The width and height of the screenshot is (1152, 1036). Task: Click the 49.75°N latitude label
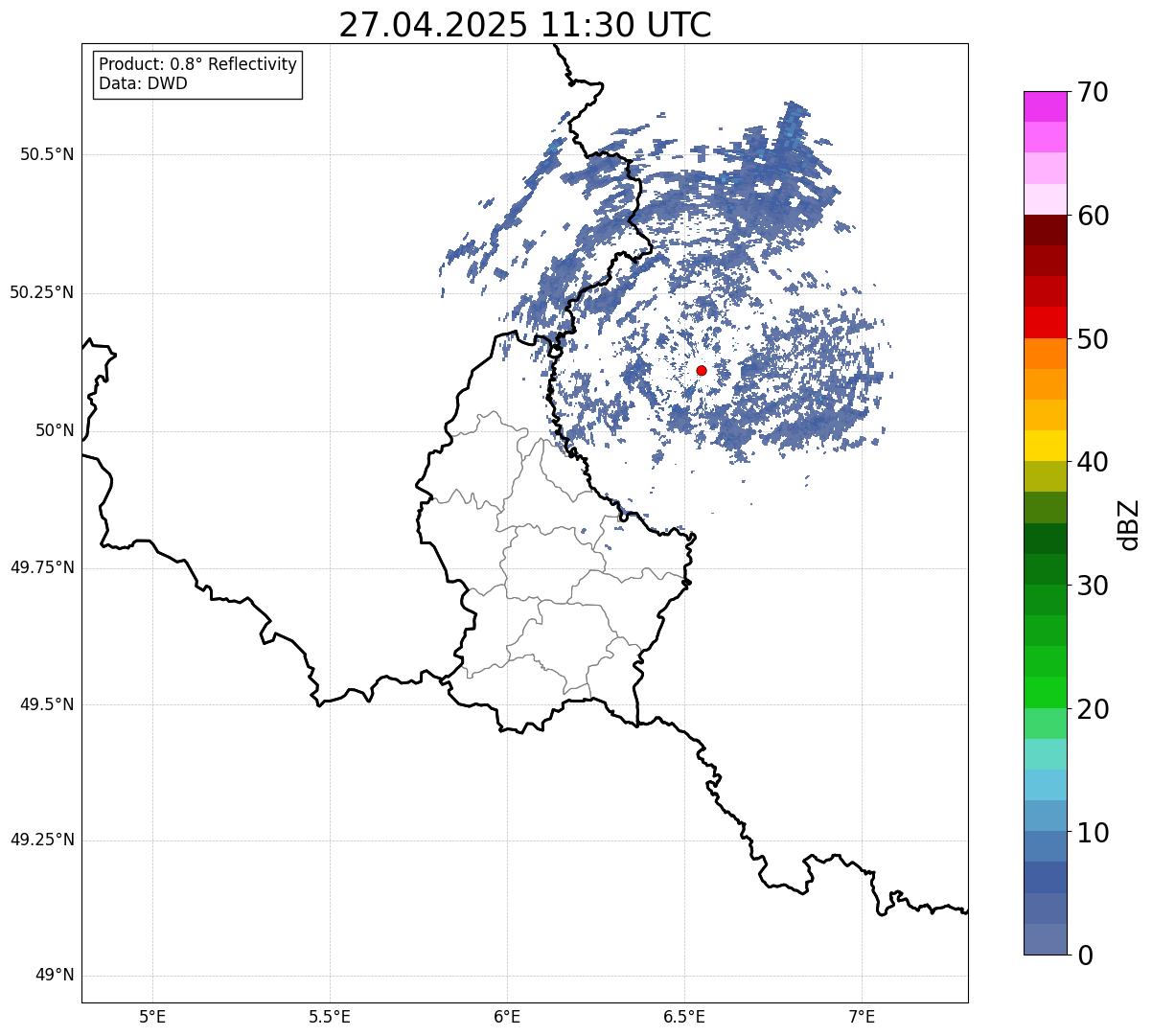click(x=42, y=567)
